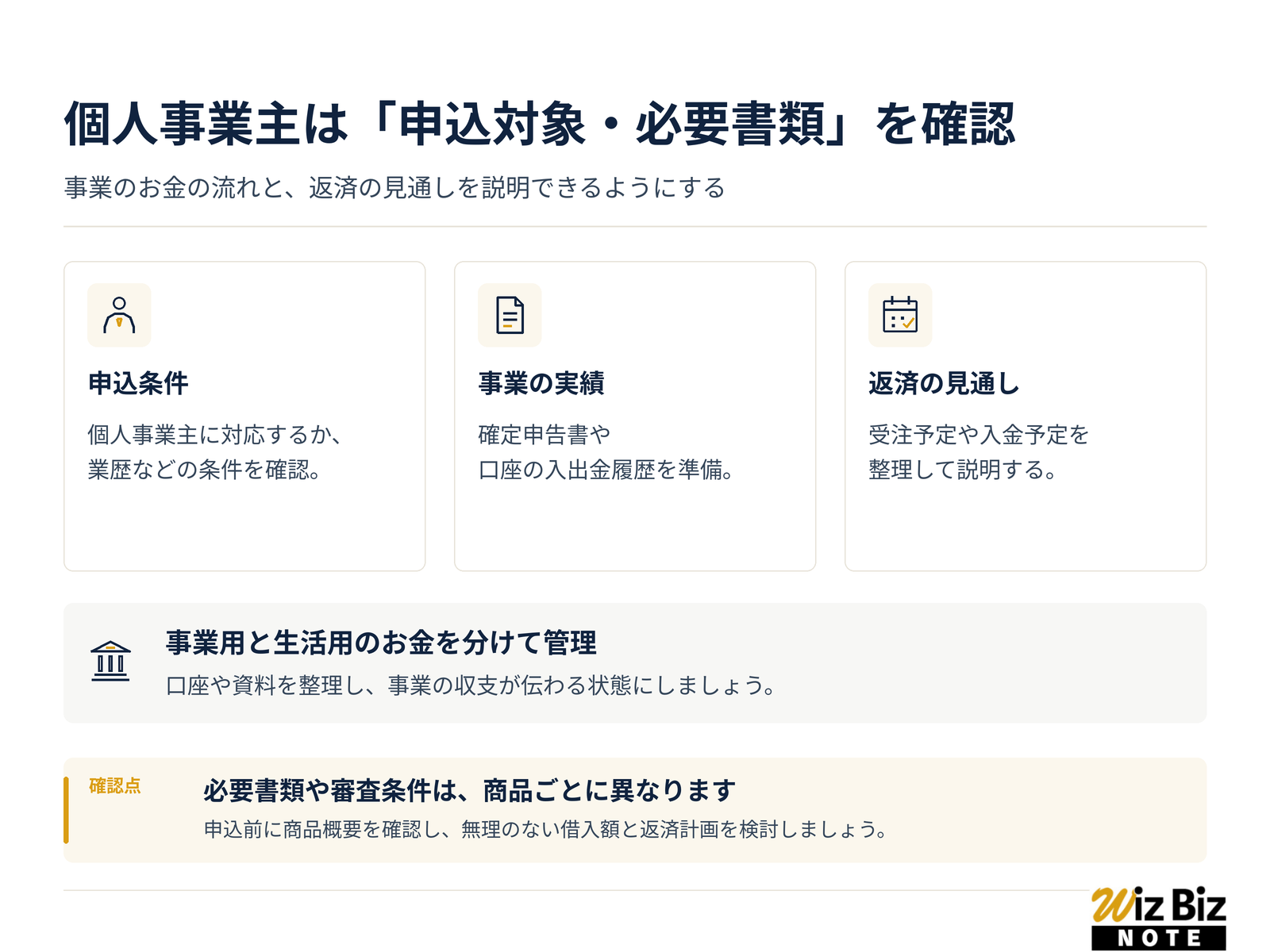Click the WizBiz NOTE logo
1270x952 pixels.
click(1159, 918)
